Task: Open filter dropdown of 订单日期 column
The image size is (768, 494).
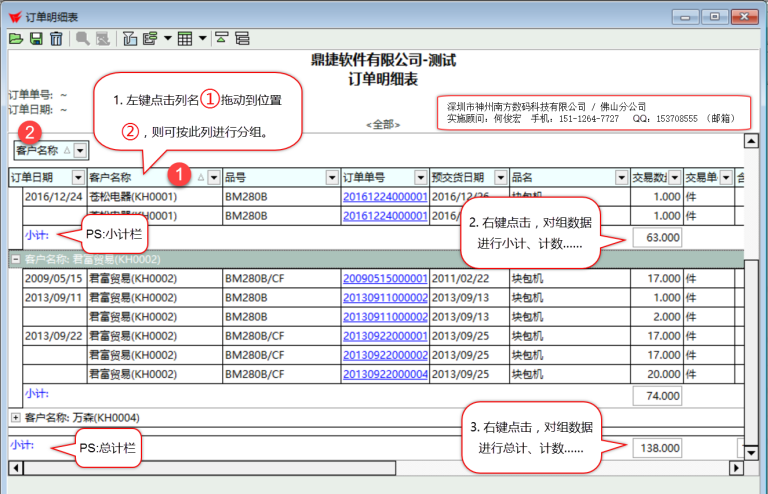Action: click(78, 177)
